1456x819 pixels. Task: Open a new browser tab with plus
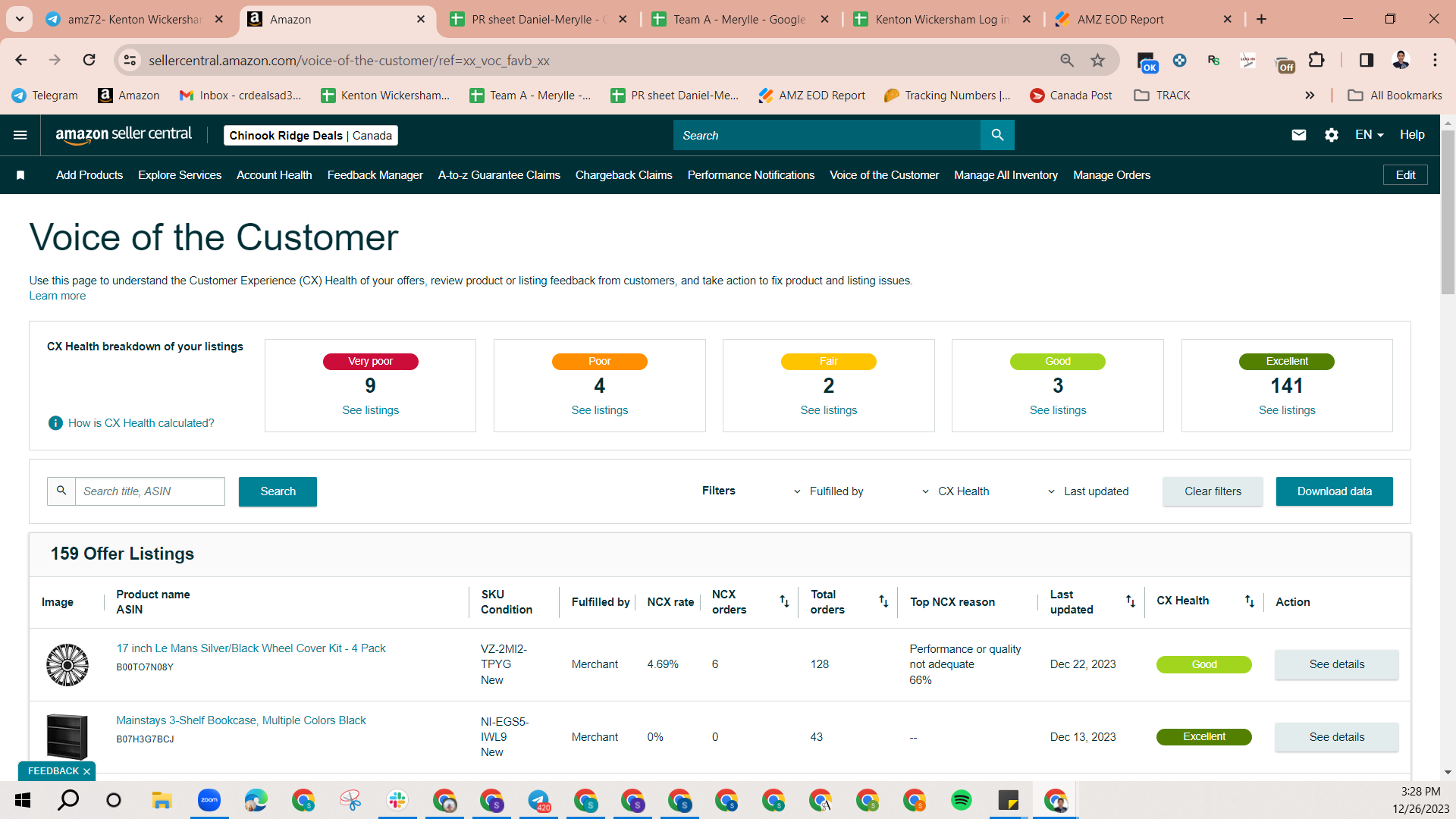[1262, 19]
